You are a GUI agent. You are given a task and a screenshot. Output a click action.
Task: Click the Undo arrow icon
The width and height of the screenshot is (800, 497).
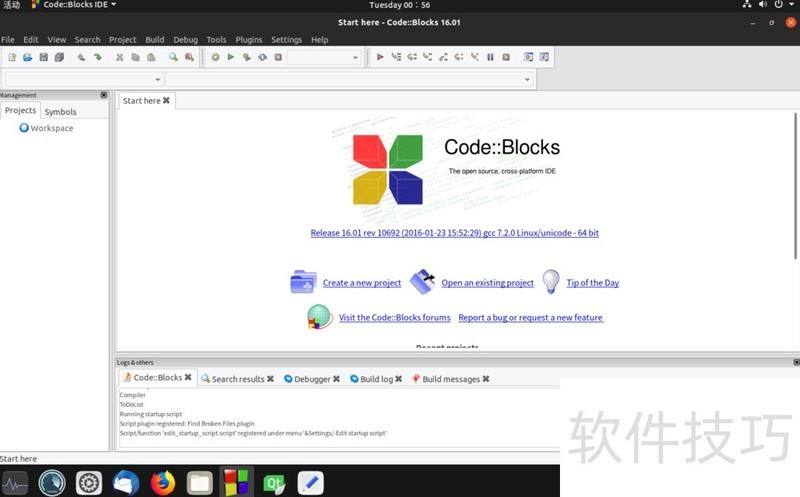point(81,57)
